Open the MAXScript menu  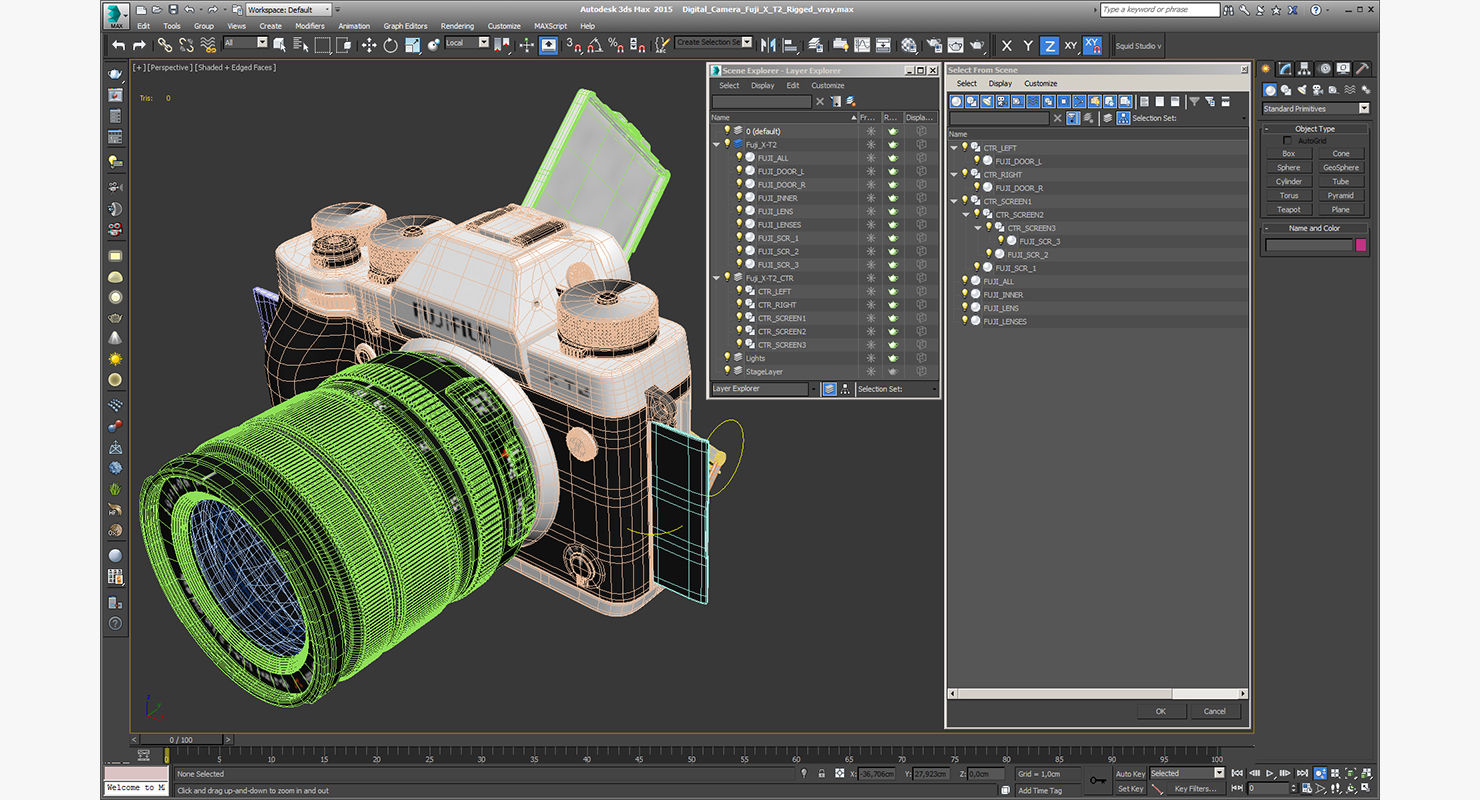[550, 26]
